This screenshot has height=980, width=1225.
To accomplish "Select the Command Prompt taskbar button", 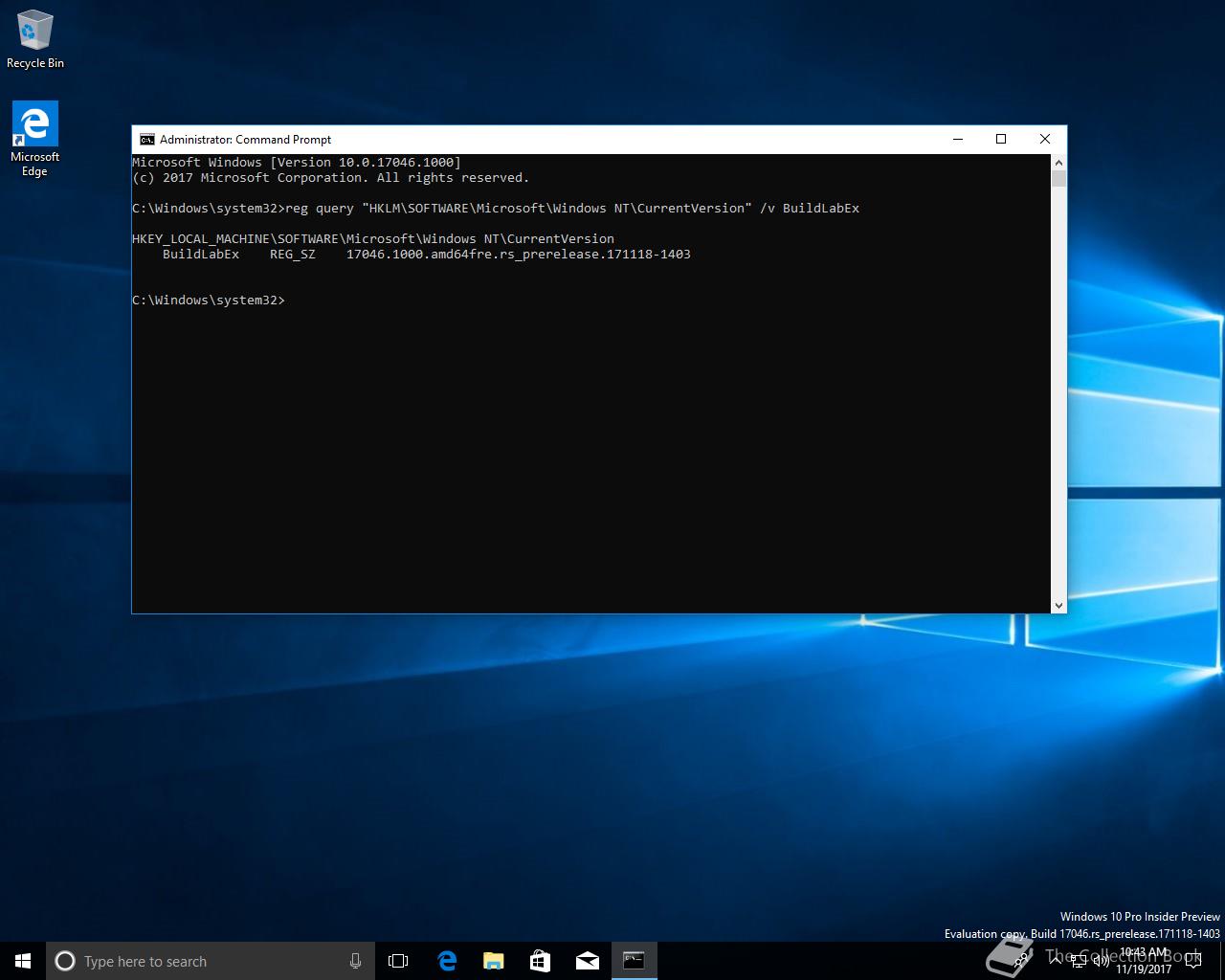I will point(634,961).
